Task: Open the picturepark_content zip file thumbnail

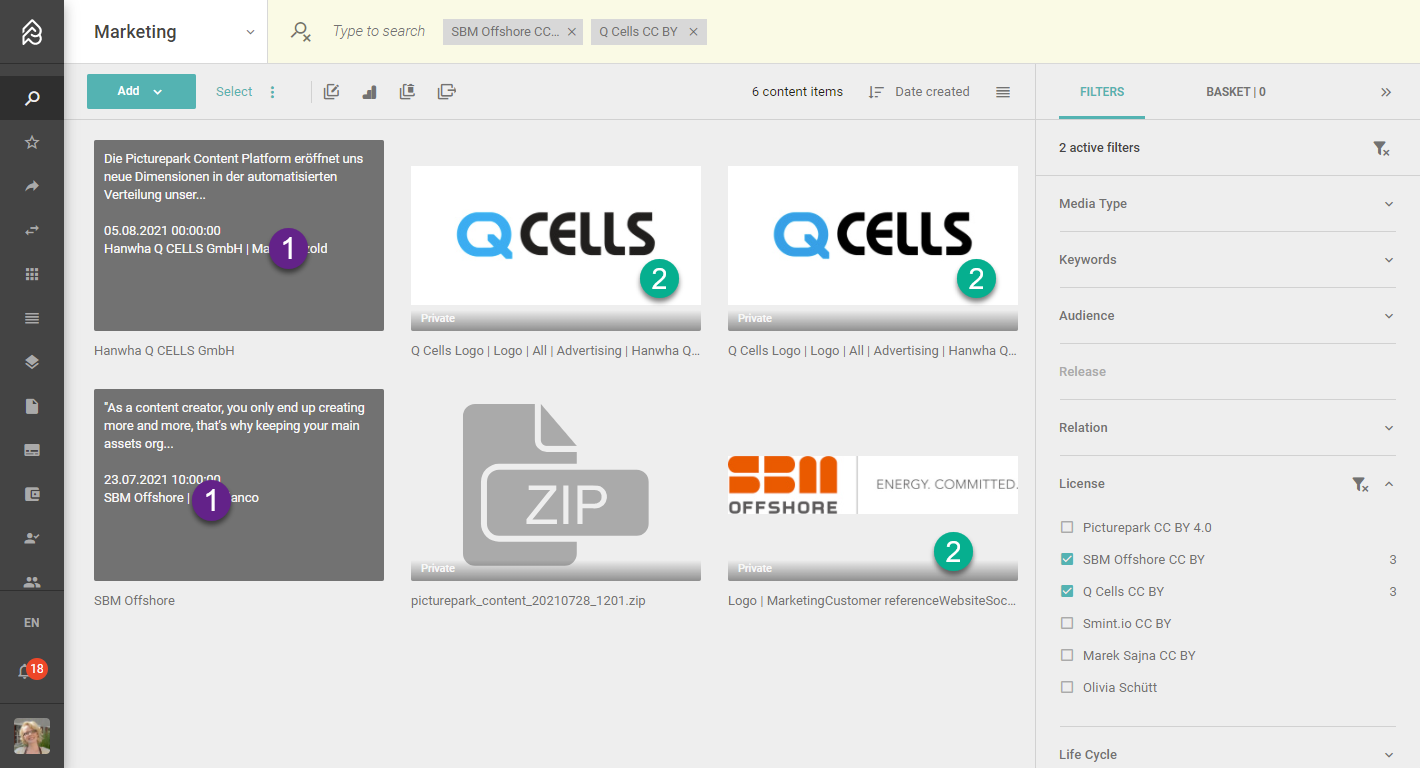Action: tap(556, 485)
